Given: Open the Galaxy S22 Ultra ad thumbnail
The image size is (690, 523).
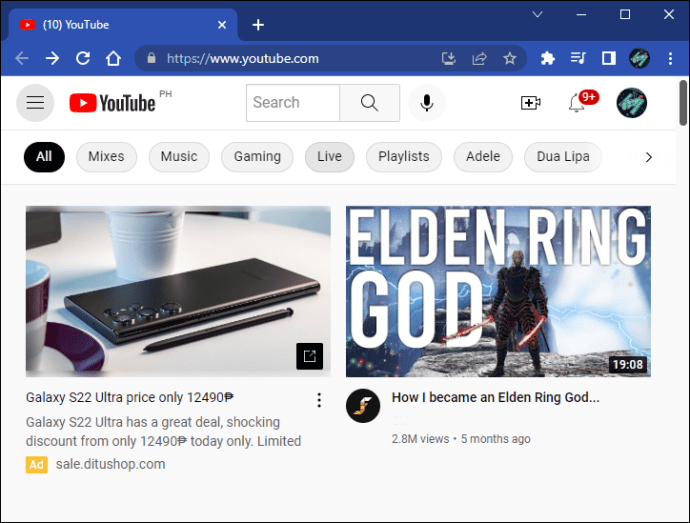Looking at the screenshot, I should click(x=178, y=291).
